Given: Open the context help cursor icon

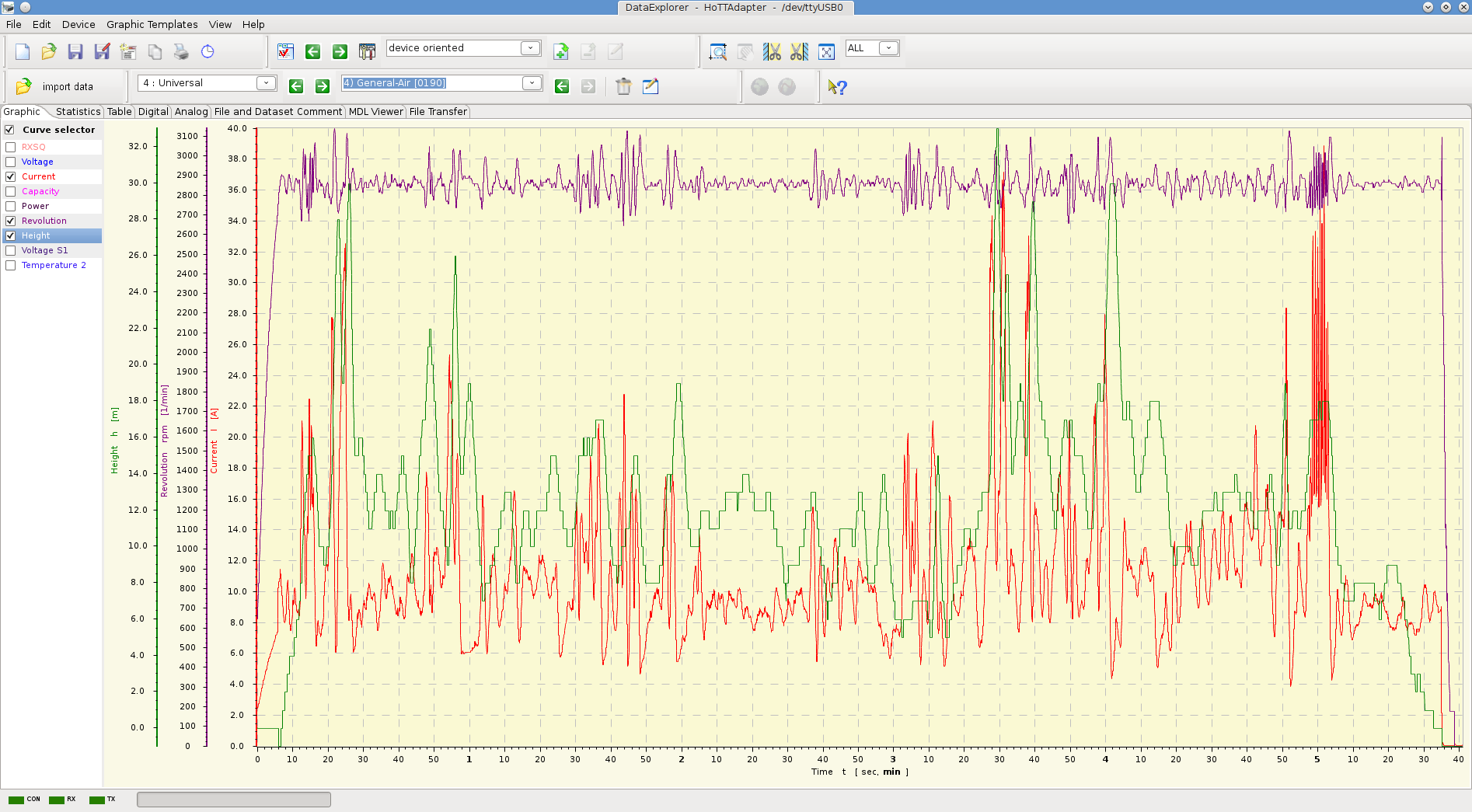Looking at the screenshot, I should pyautogui.click(x=837, y=87).
